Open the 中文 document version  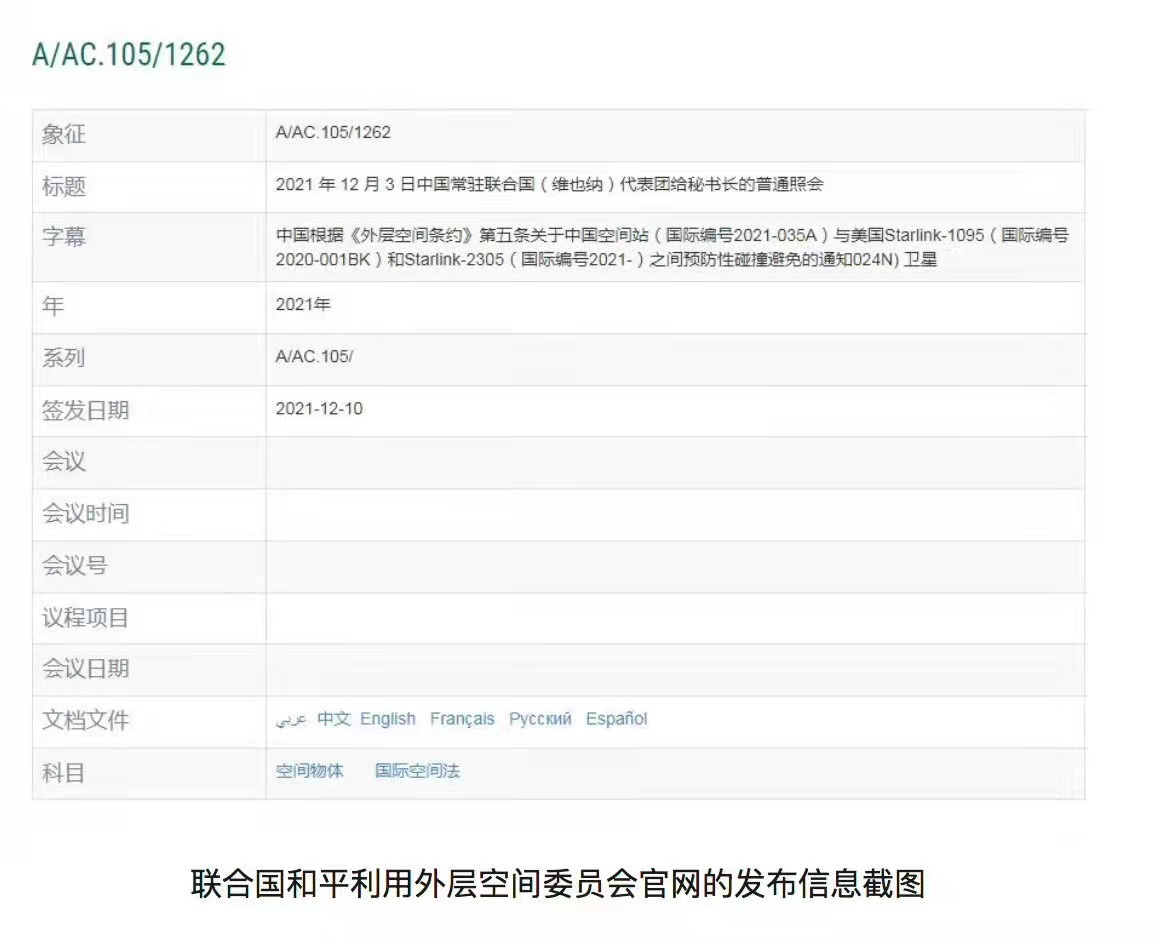pos(333,719)
